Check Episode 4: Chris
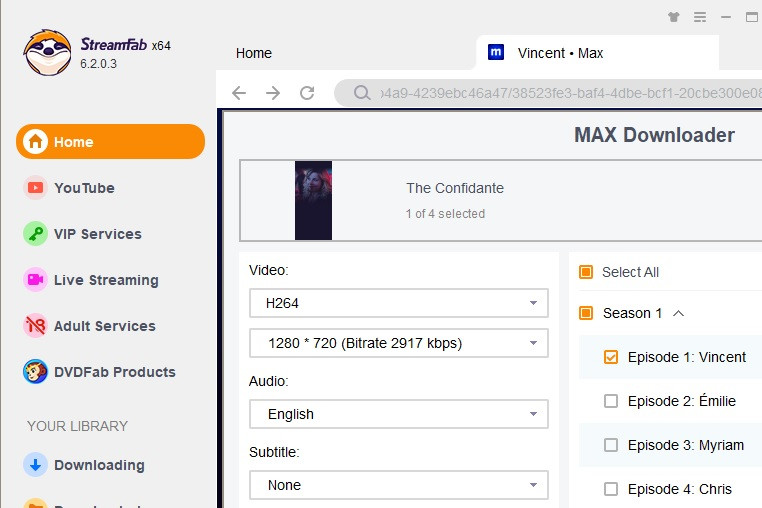The width and height of the screenshot is (762, 508). tap(611, 489)
